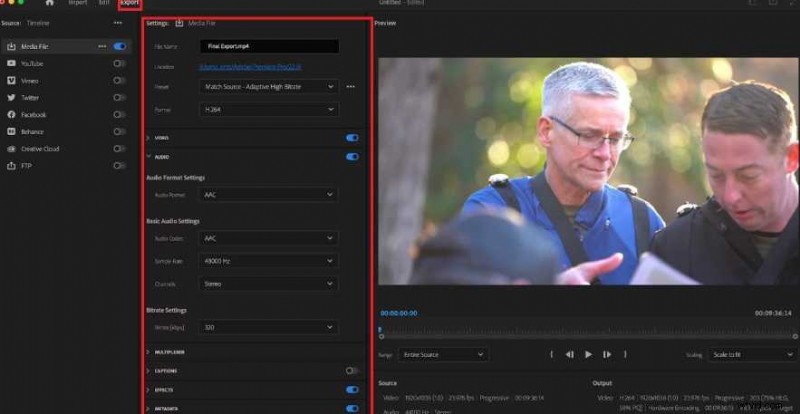800x414 pixels.
Task: Enable the YouTube destination toggle
Action: coord(119,63)
